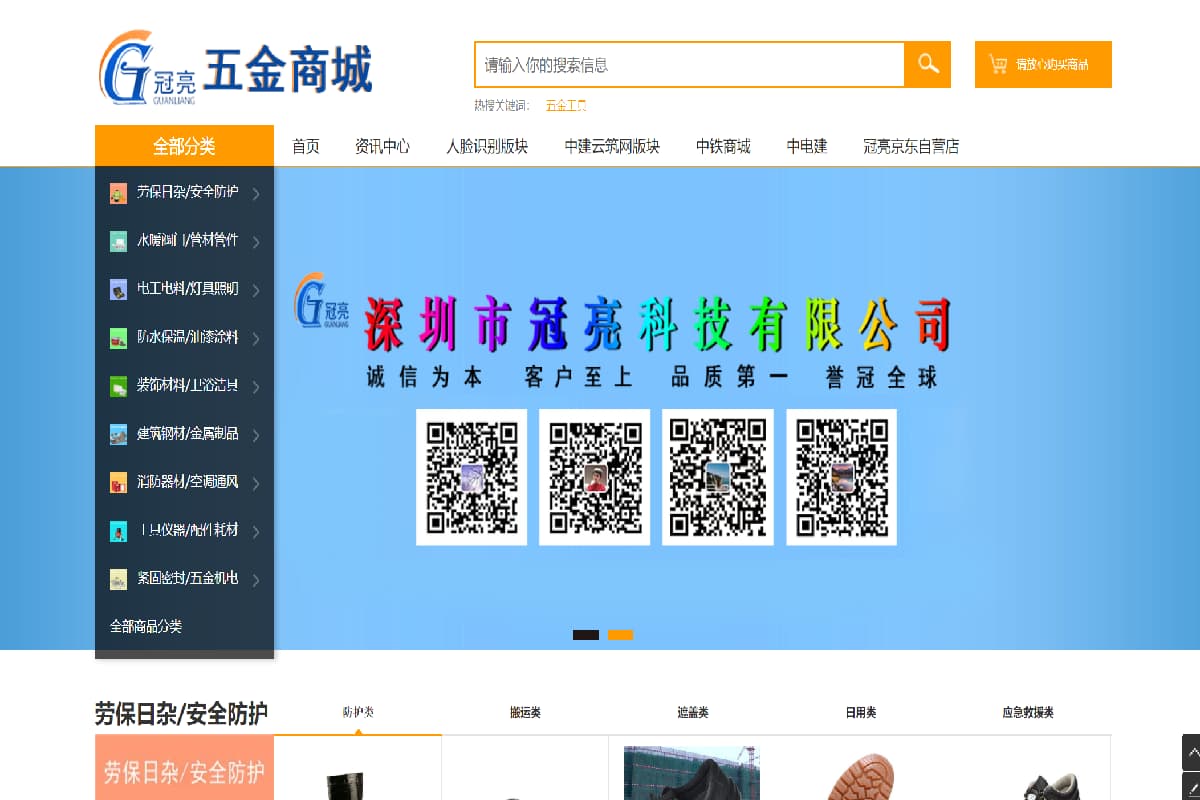Select the black carousel indicator dot
Screen dimensions: 1200x800
(x=586, y=635)
